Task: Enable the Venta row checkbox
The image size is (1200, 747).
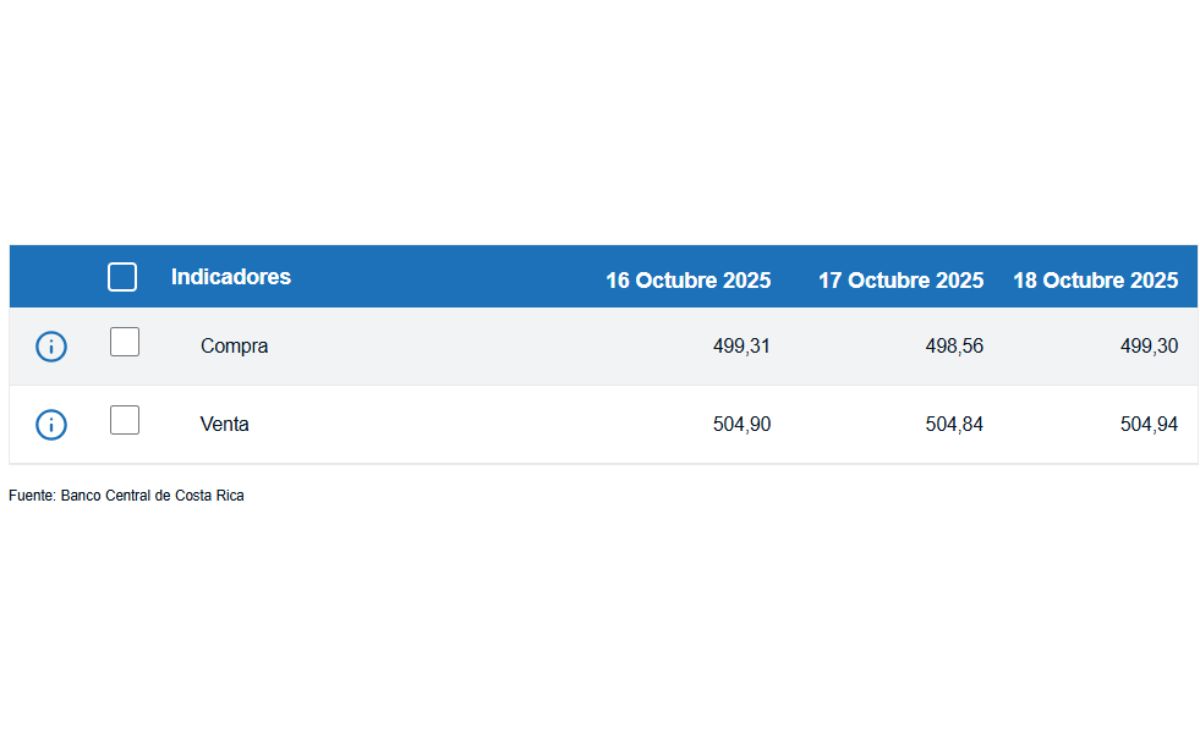Action: click(124, 420)
